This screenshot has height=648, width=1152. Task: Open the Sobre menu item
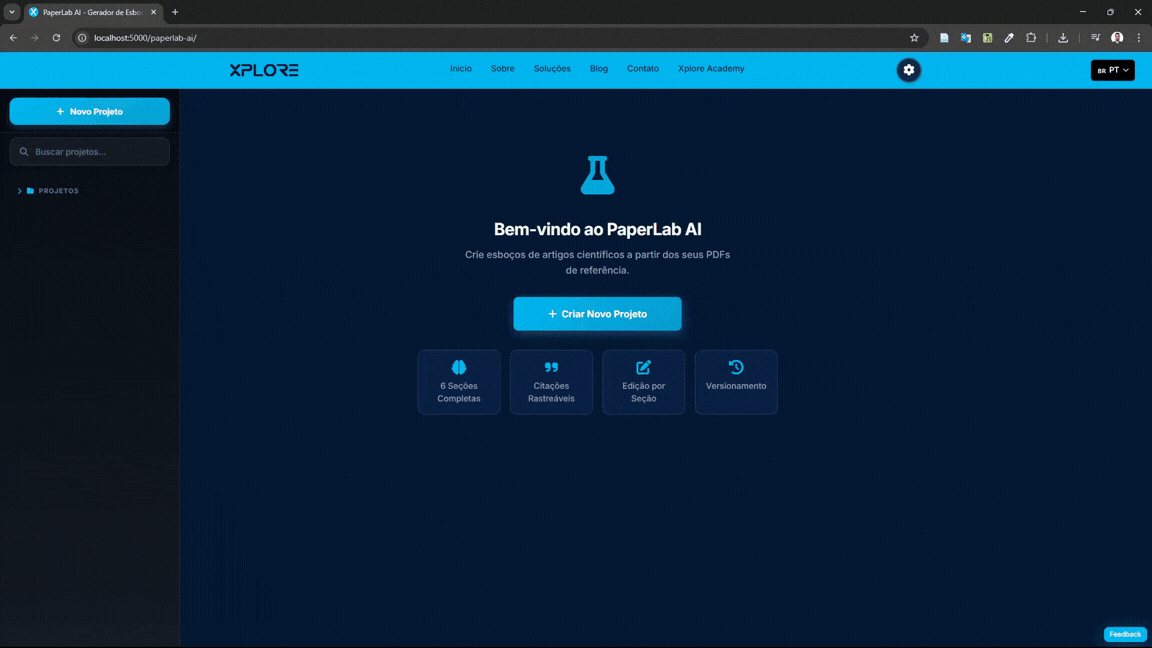coord(502,68)
